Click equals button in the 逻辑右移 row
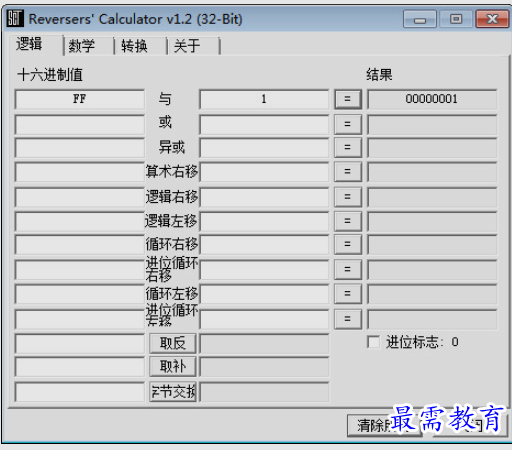 [x=348, y=197]
